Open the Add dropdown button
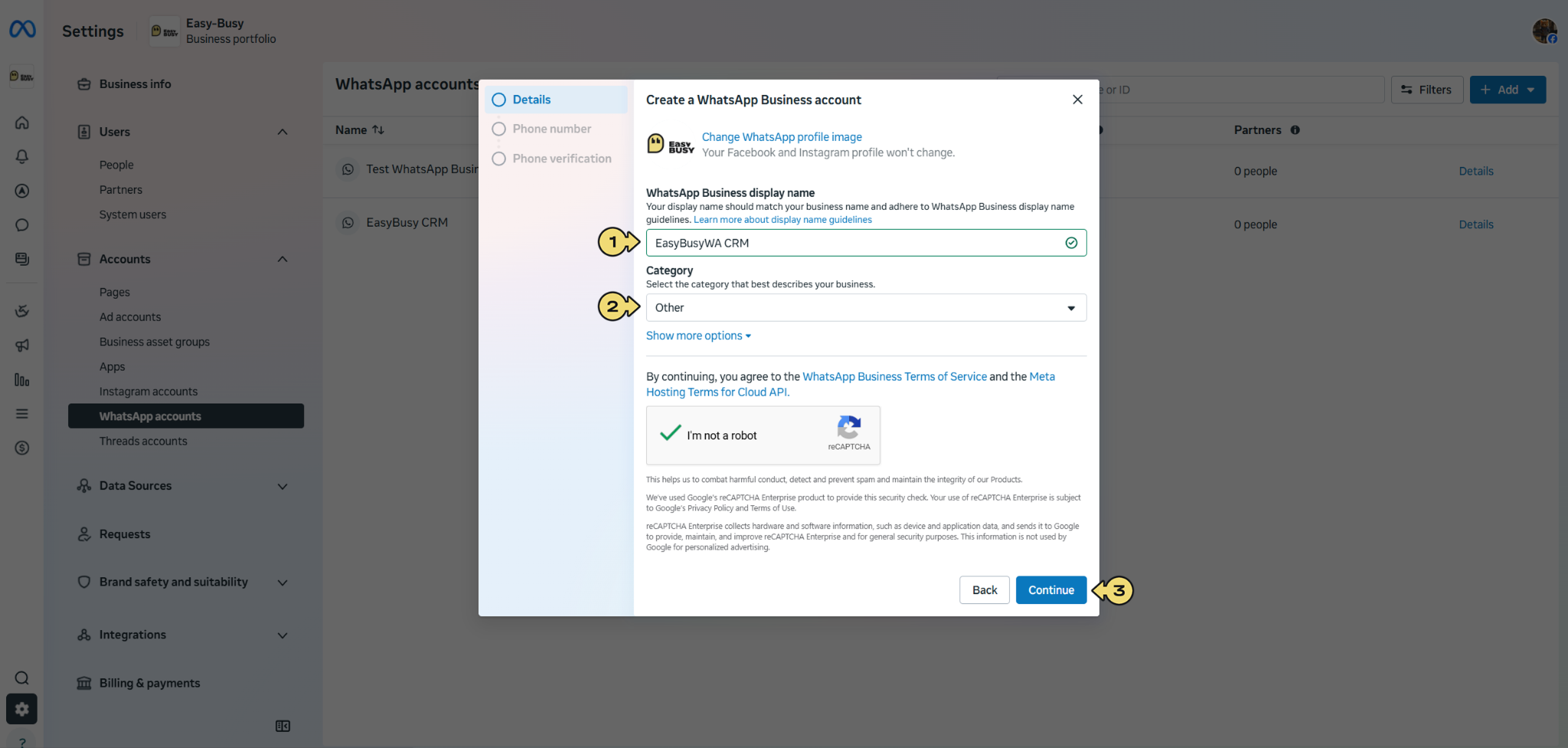Screen dimensions: 1568x748 1508,90
